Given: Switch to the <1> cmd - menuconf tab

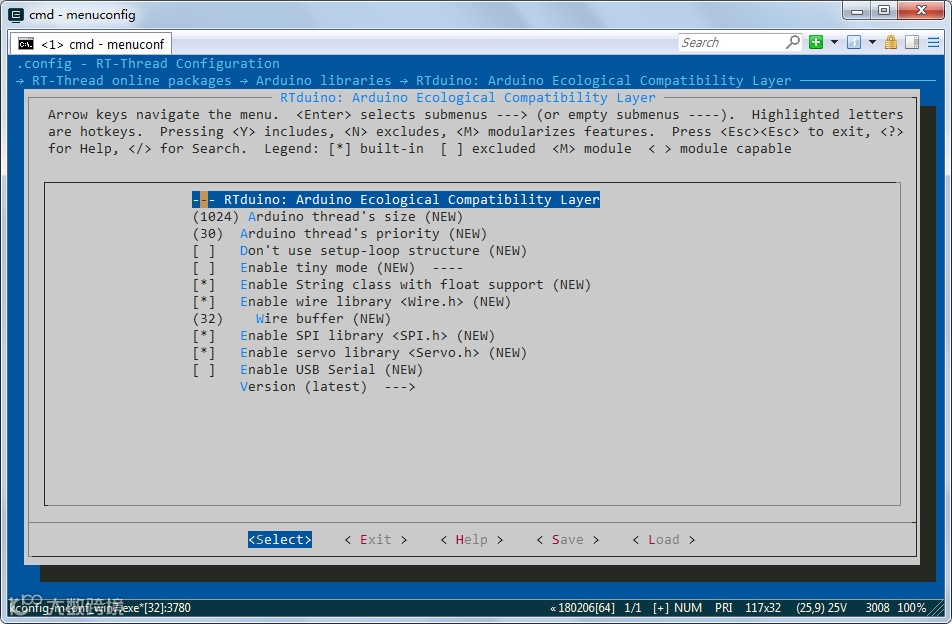Looking at the screenshot, I should [91, 44].
